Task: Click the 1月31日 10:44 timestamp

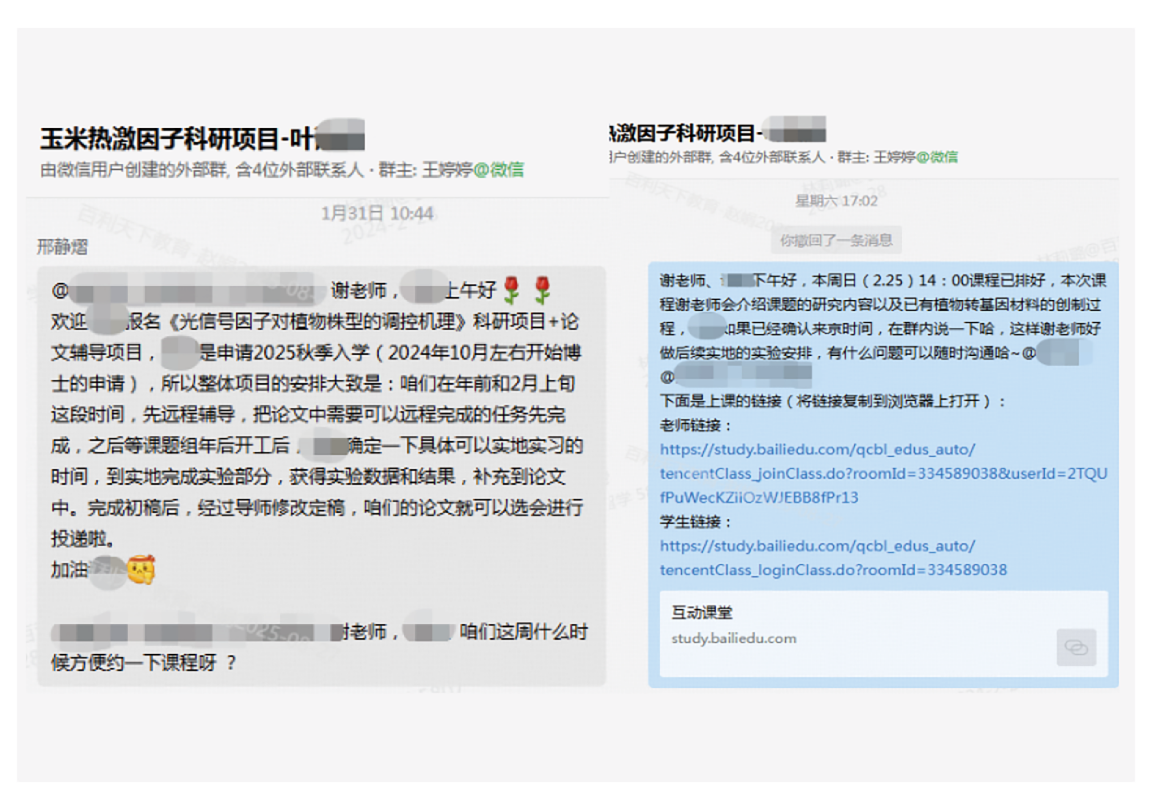Action: click(377, 213)
